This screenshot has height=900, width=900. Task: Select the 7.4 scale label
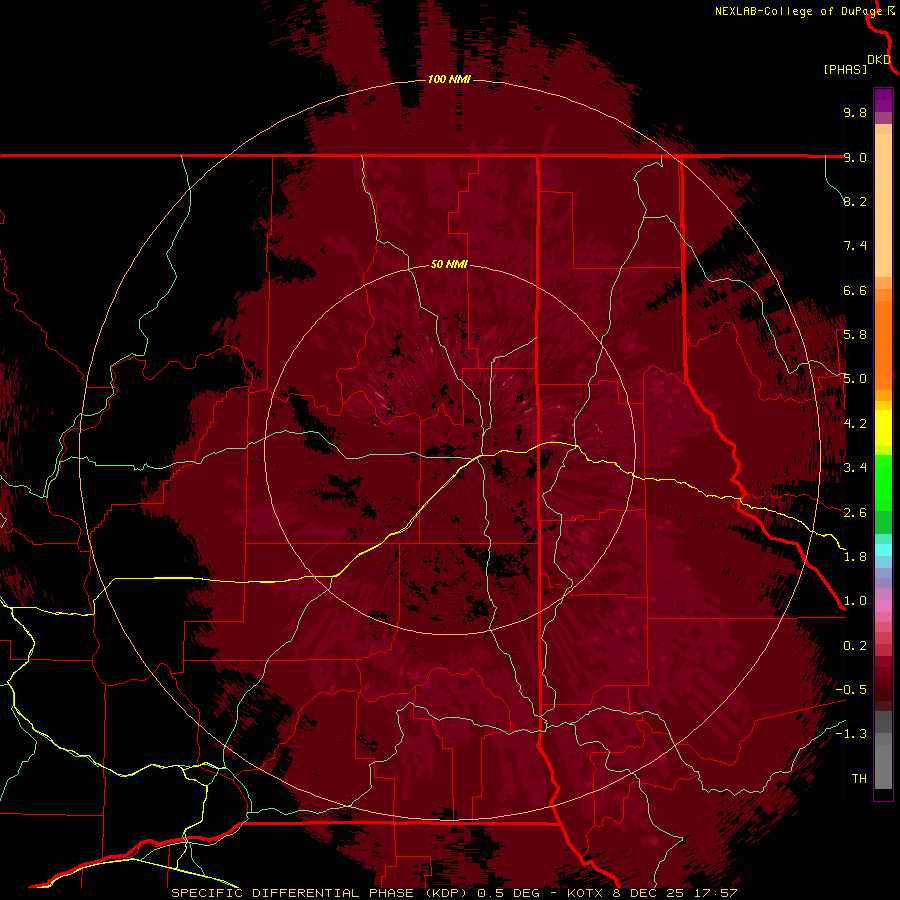pos(855,246)
